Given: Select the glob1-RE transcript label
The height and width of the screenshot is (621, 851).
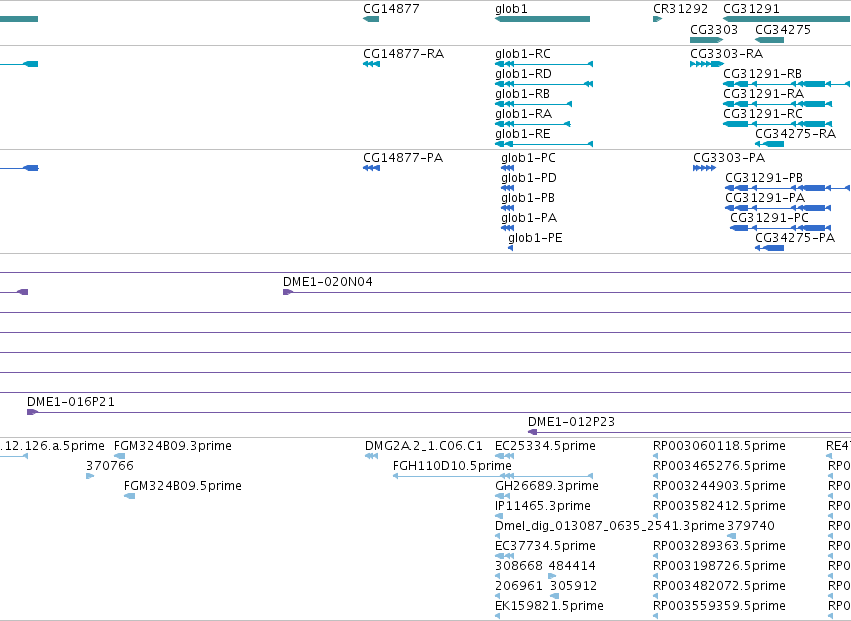Looking at the screenshot, I should click(x=522, y=134).
